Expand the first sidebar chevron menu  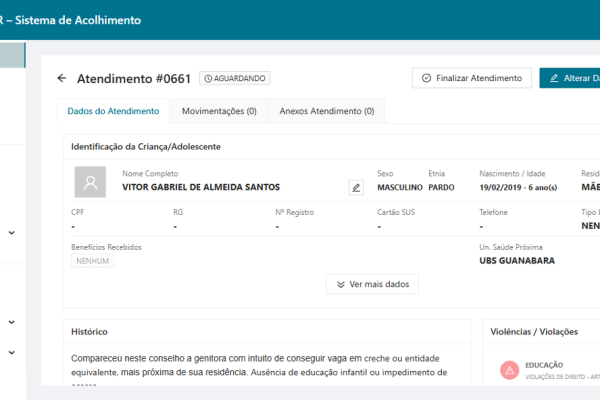point(11,233)
